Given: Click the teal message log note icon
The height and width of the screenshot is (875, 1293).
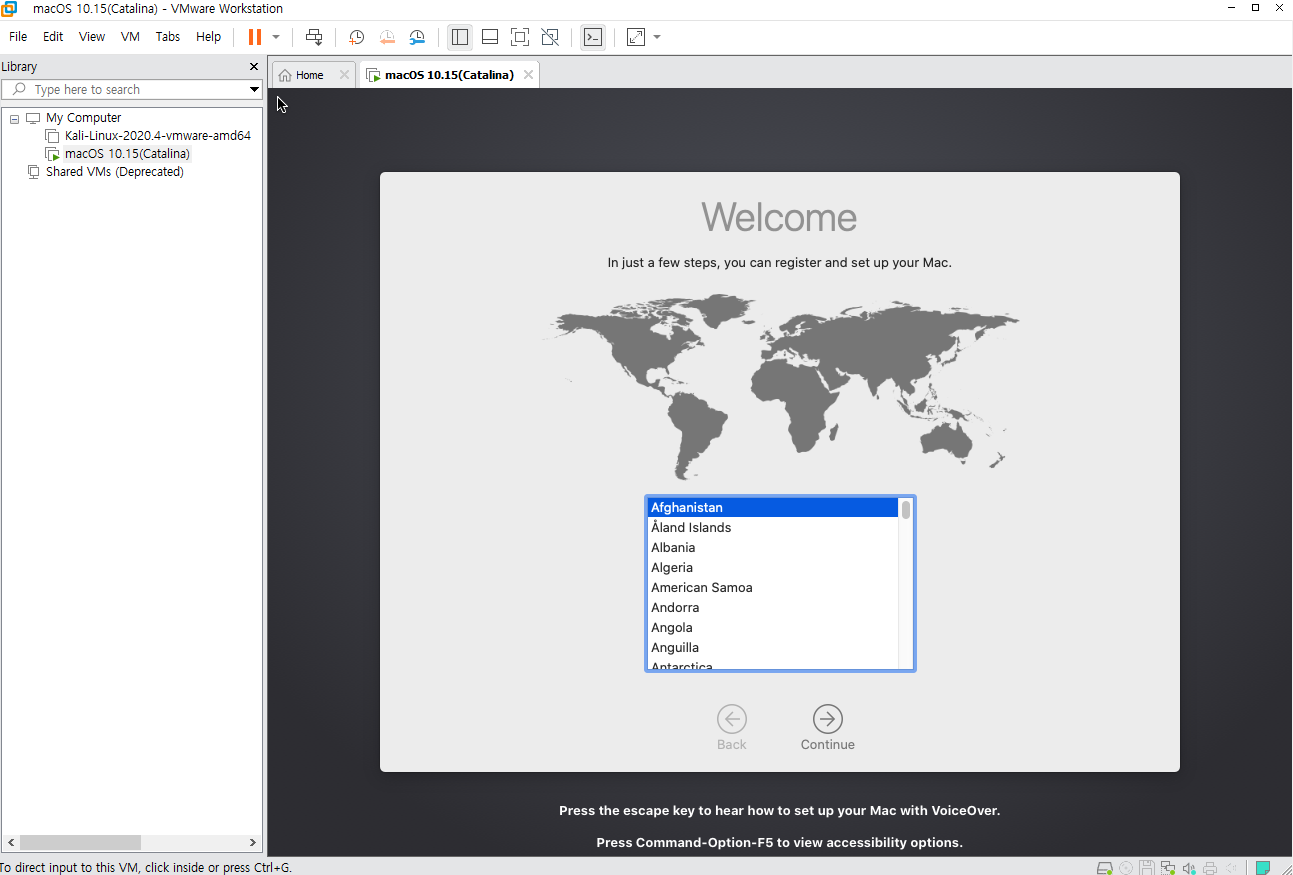Looking at the screenshot, I should pos(1264,867).
